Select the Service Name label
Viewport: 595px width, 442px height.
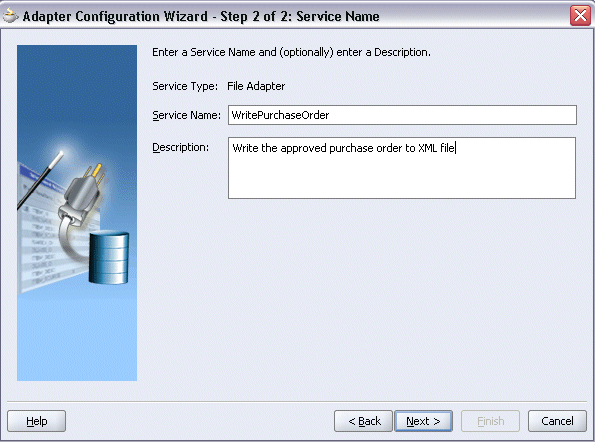(186, 115)
